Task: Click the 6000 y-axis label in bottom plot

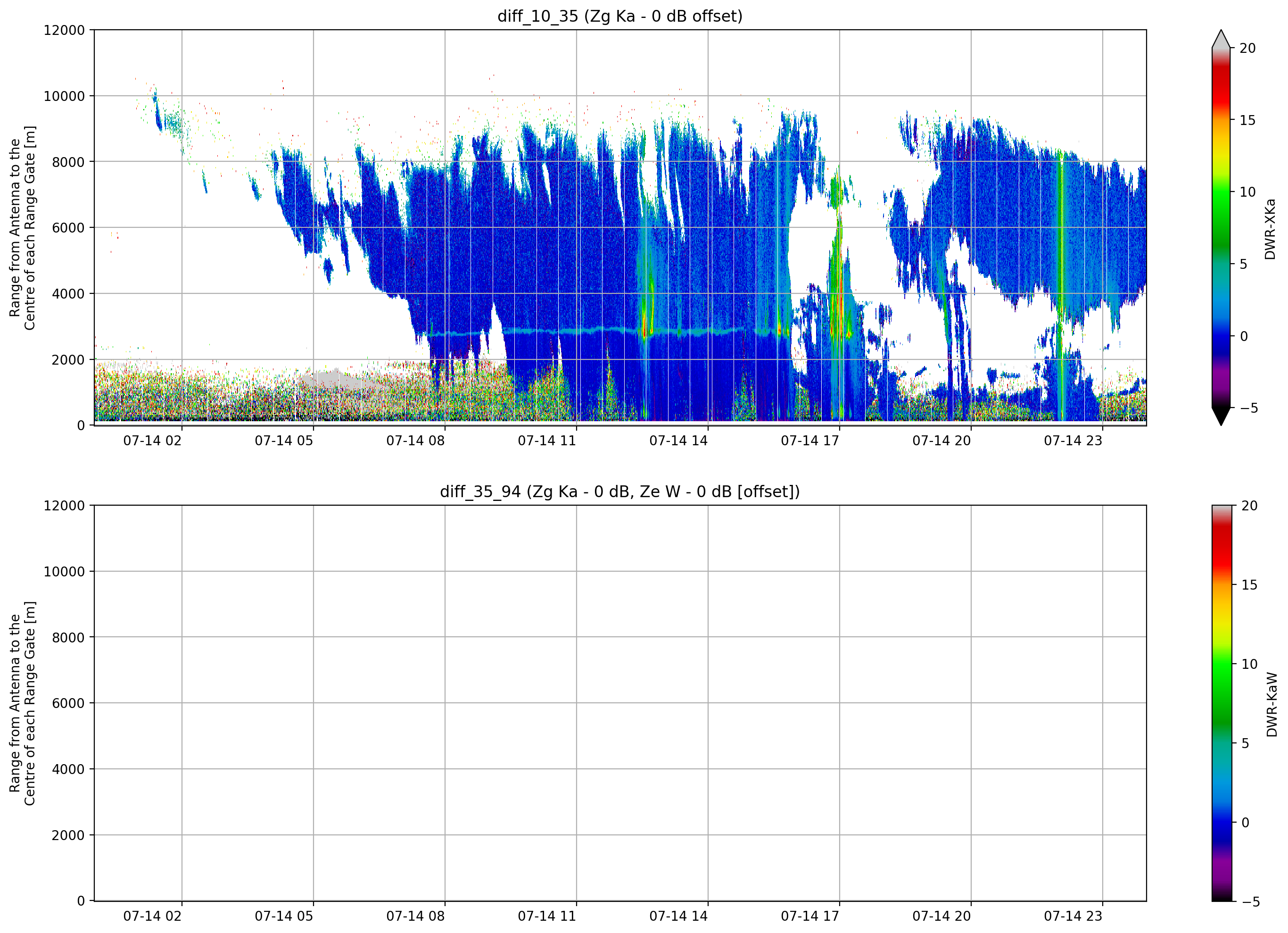Action: 68,703
